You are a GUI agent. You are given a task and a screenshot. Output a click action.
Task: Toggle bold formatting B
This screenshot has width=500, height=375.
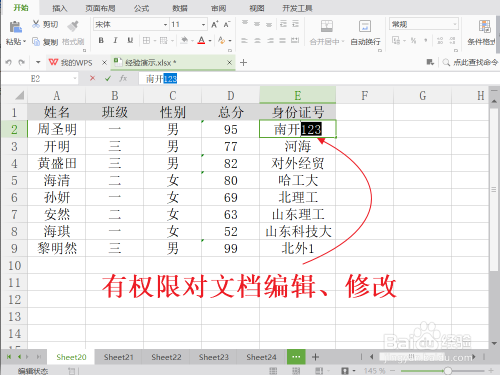[x=101, y=41]
